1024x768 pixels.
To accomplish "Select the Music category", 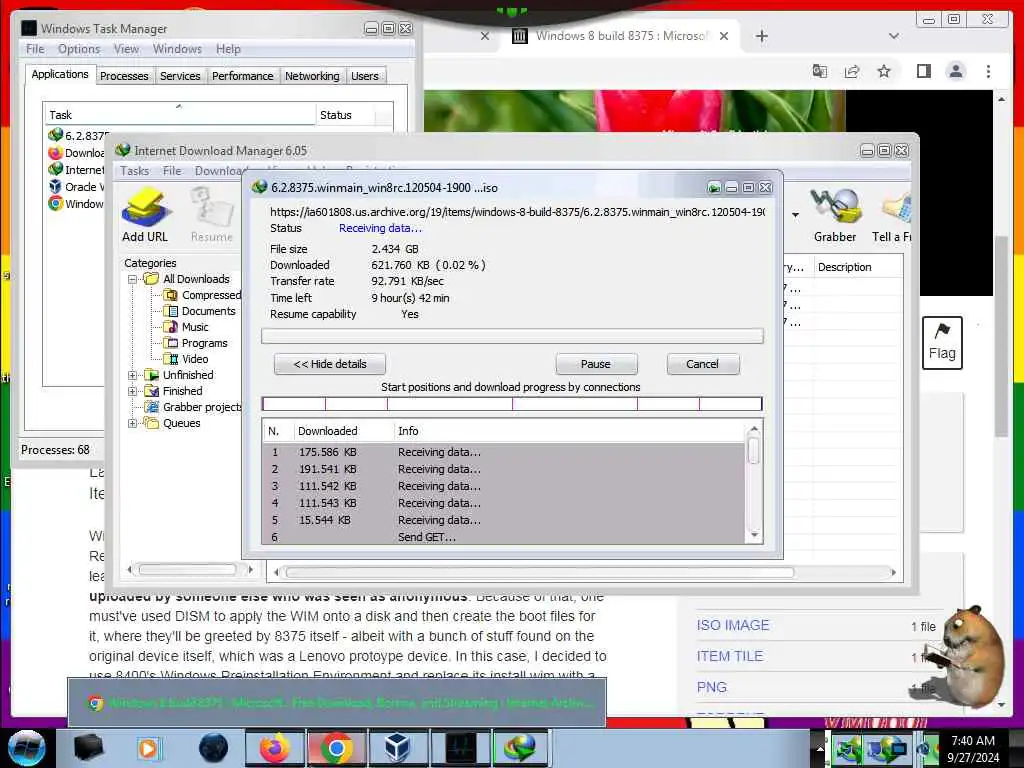I will coord(195,327).
